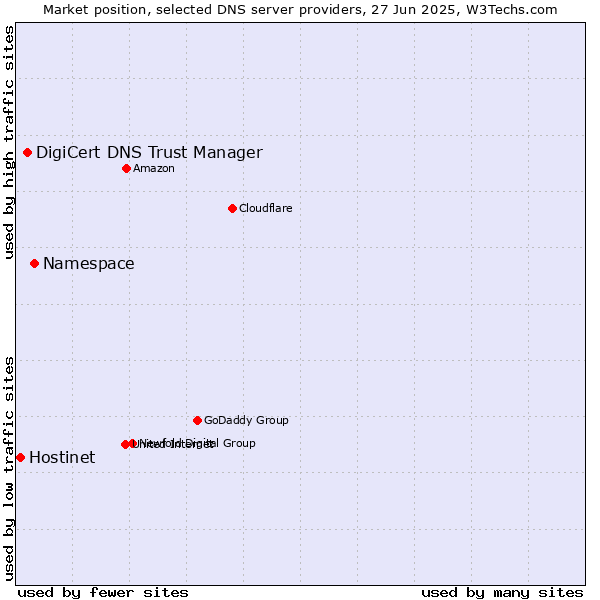Click the Hostinet red data point
Screen dimensions: 600x600
click(x=21, y=458)
